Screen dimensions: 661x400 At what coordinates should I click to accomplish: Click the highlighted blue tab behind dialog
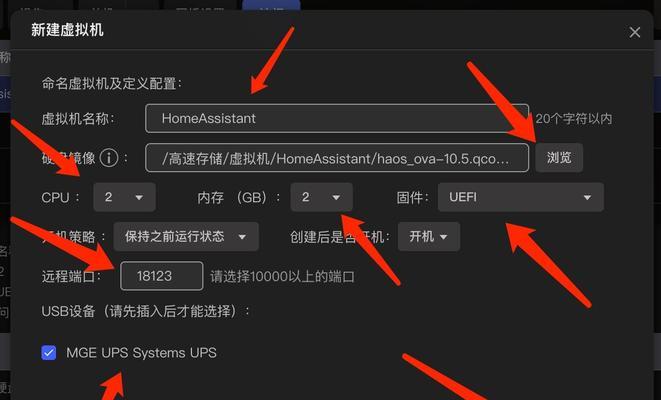click(271, 5)
